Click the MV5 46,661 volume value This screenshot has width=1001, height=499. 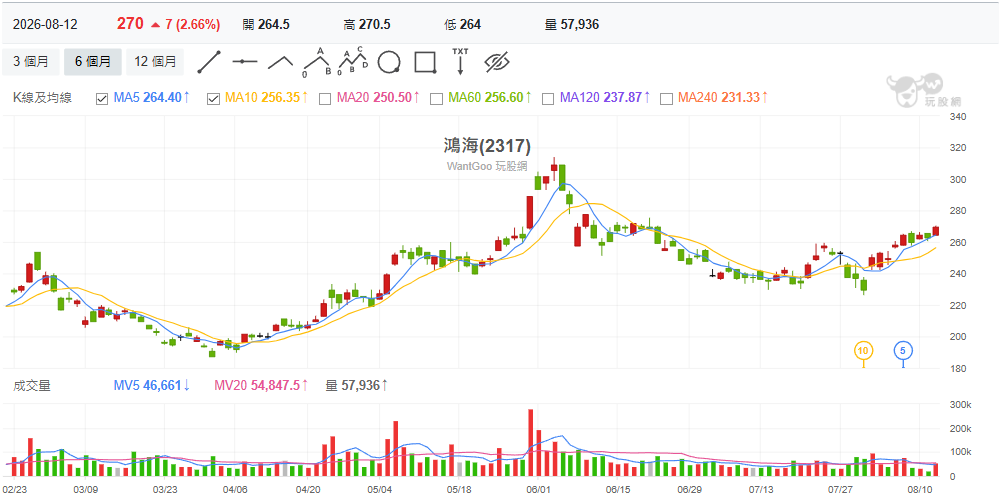151,385
